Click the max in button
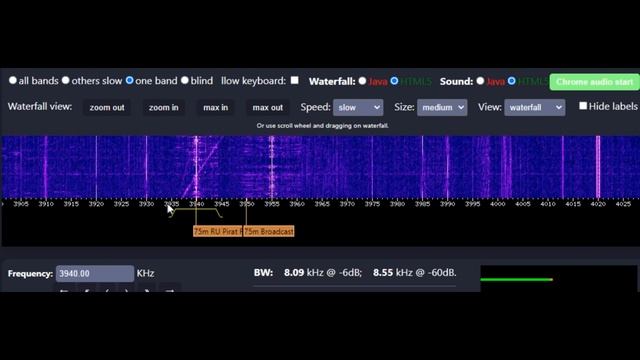 (216, 108)
